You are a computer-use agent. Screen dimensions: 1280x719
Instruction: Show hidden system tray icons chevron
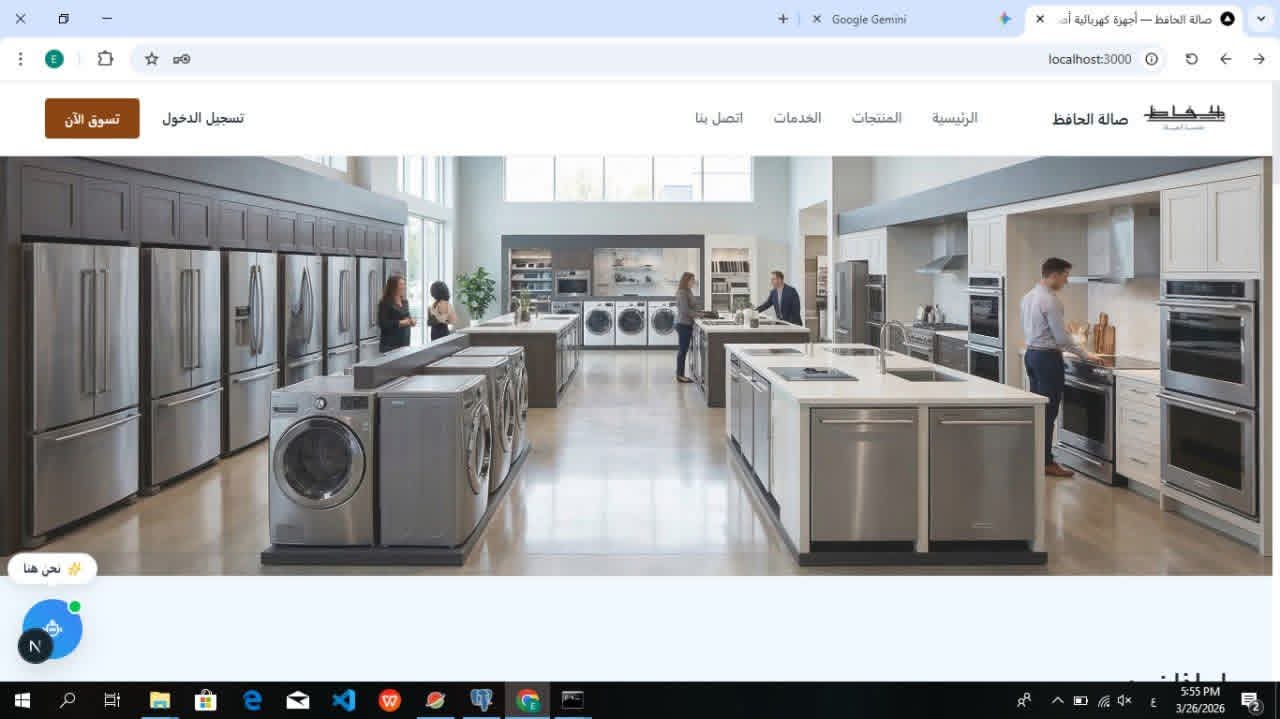(1057, 700)
